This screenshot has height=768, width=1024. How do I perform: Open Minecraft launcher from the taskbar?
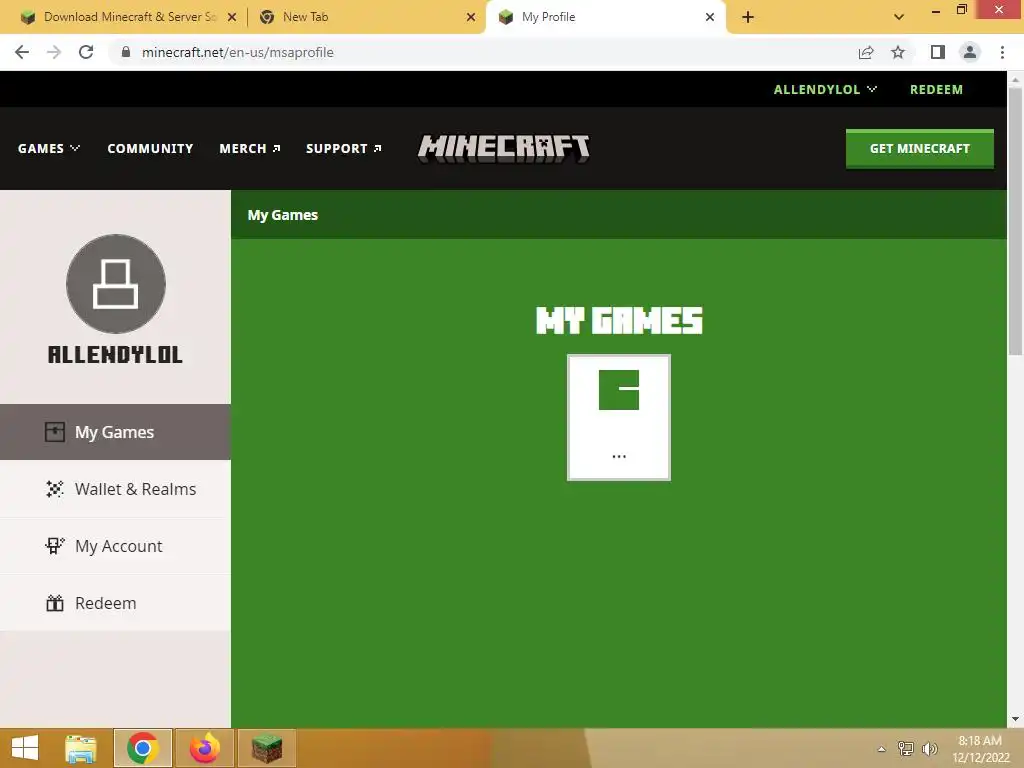[267, 748]
